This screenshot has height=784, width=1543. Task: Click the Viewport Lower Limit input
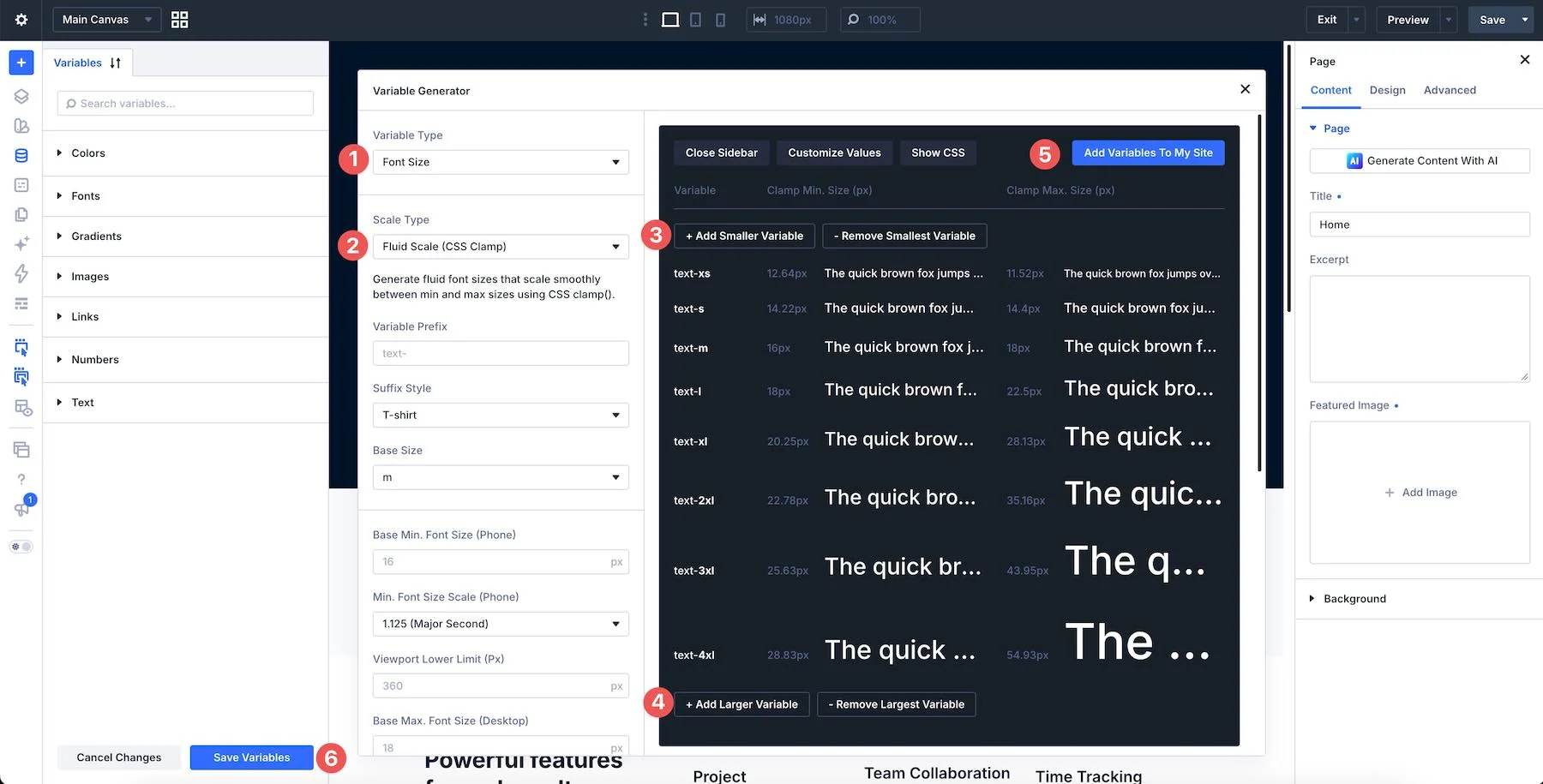501,686
